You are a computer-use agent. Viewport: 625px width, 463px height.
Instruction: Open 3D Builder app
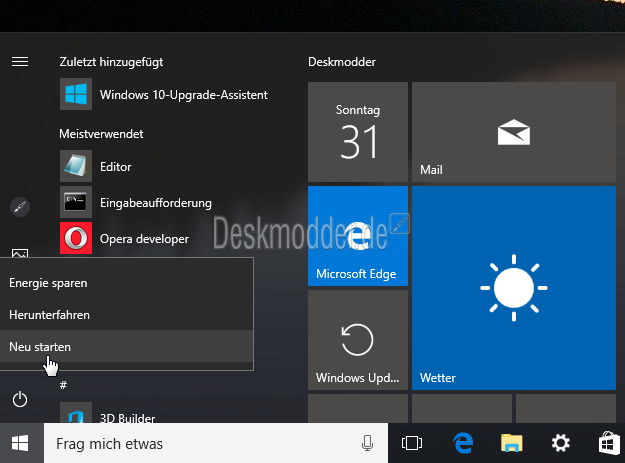click(108, 413)
